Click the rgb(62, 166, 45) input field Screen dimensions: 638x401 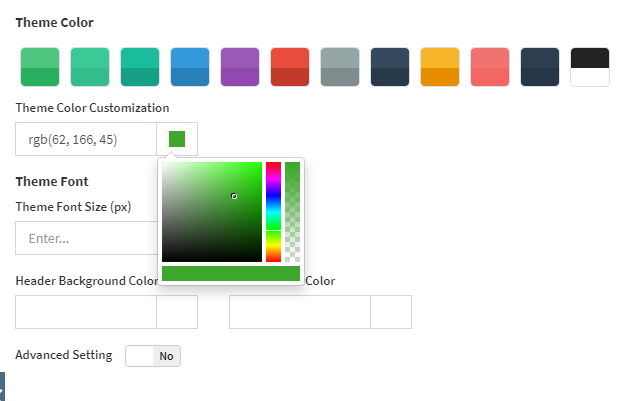click(86, 139)
